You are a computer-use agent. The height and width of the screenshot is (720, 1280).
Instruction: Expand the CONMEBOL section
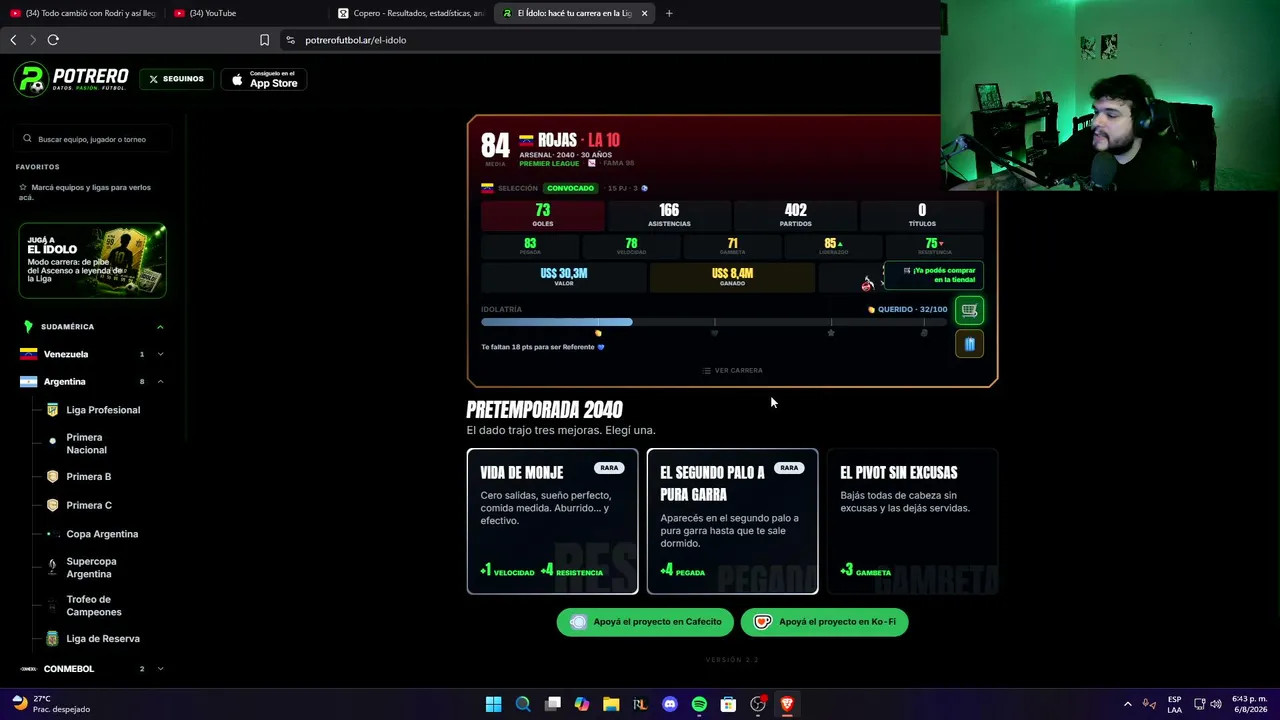(x=160, y=669)
